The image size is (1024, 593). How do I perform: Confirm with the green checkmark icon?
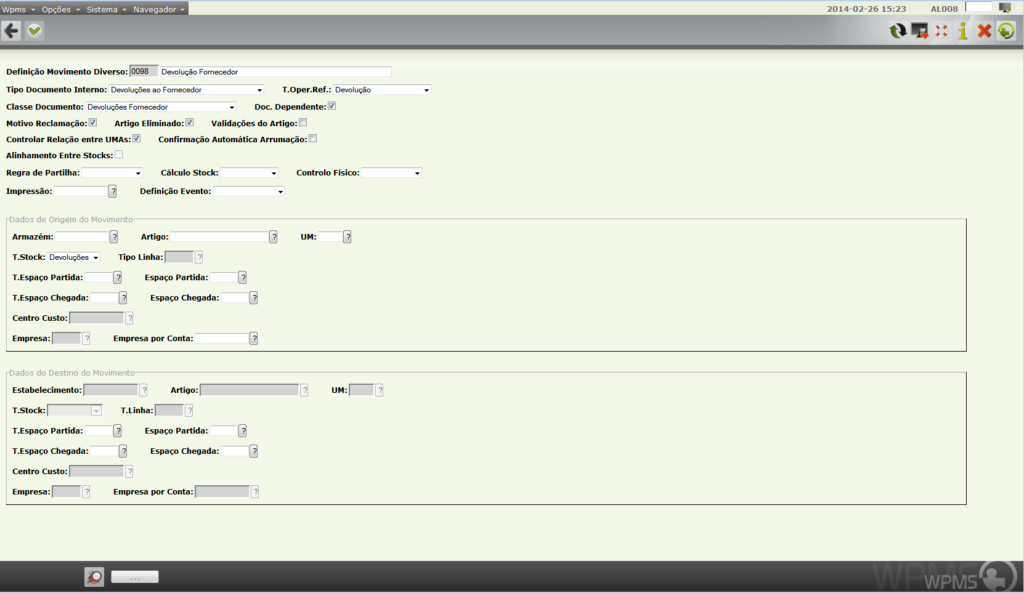pos(35,31)
